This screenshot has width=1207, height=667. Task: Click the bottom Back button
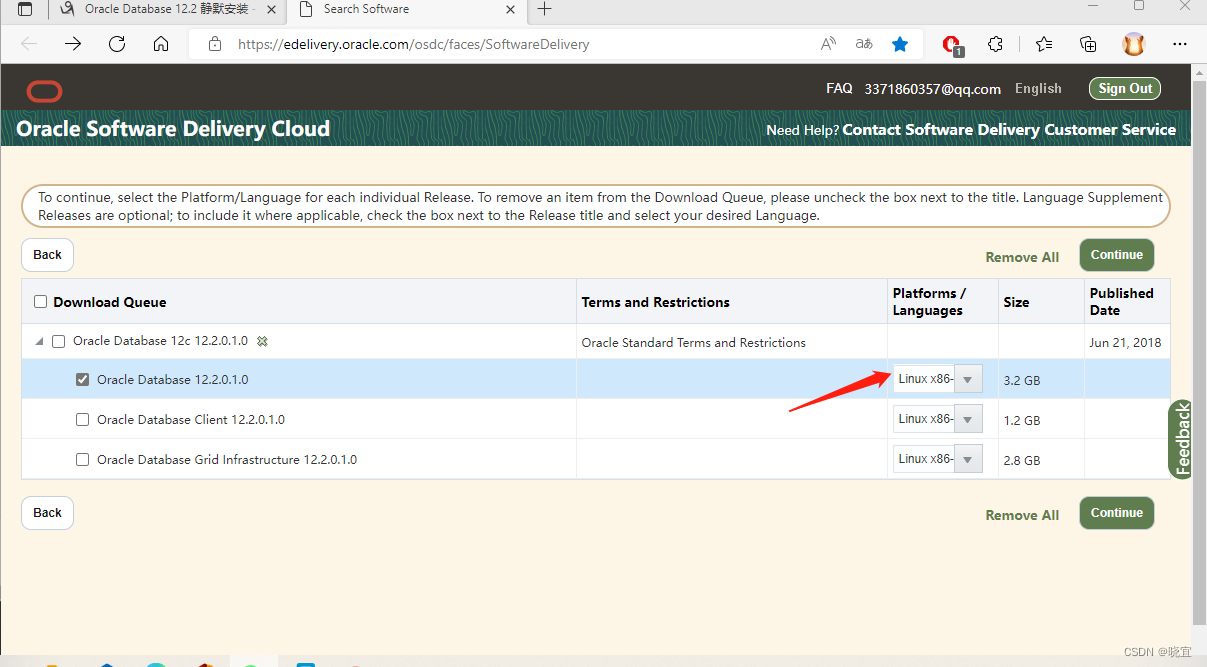click(47, 513)
